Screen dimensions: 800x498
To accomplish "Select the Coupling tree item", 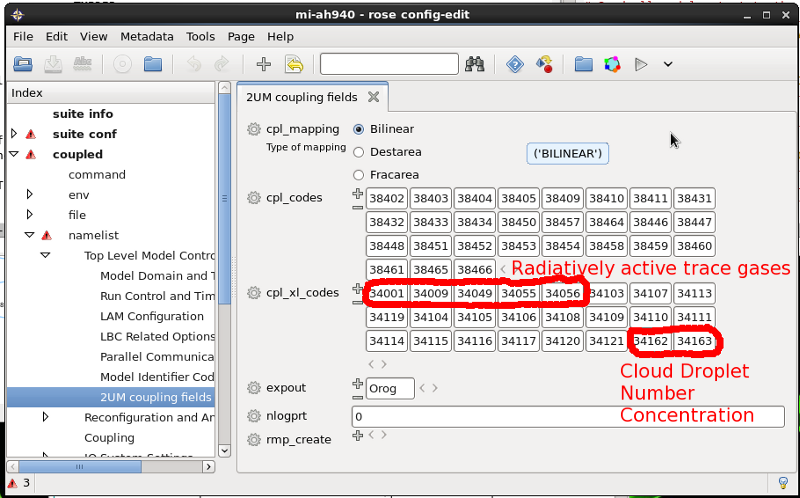I will [109, 438].
